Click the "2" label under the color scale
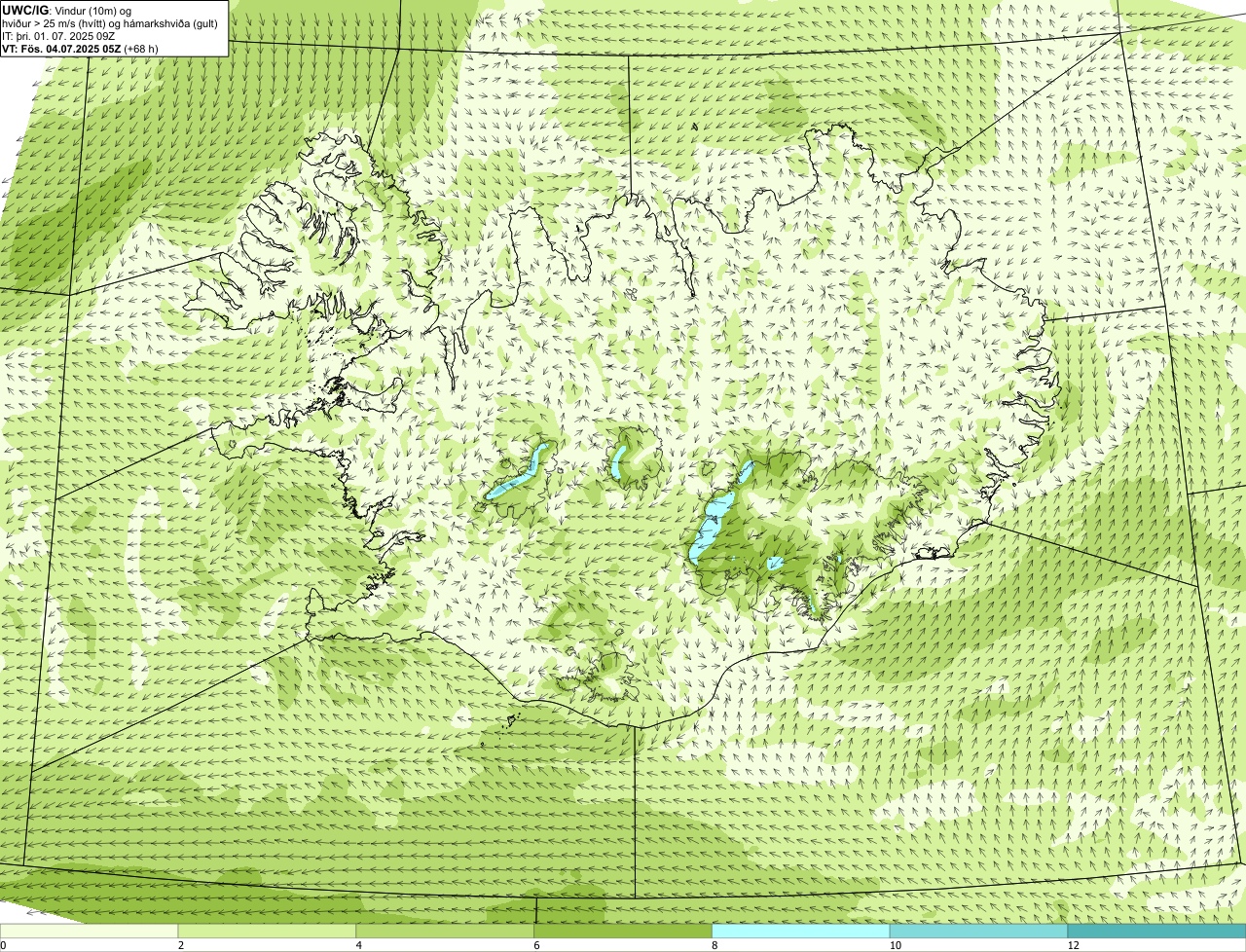Screen dimensions: 1246x952 (x=181, y=945)
